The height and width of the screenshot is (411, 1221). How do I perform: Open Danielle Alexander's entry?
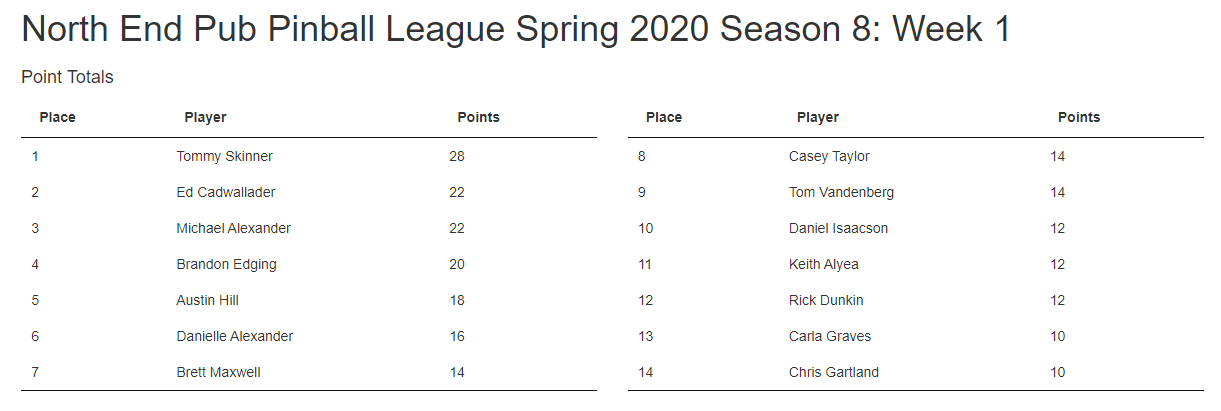coord(234,336)
